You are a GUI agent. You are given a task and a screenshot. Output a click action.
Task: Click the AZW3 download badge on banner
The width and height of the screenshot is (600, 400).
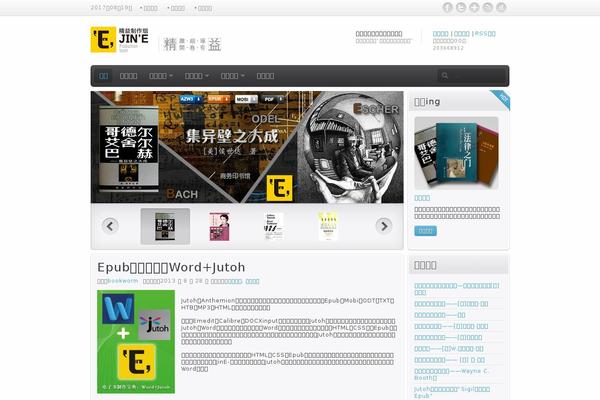tap(190, 99)
